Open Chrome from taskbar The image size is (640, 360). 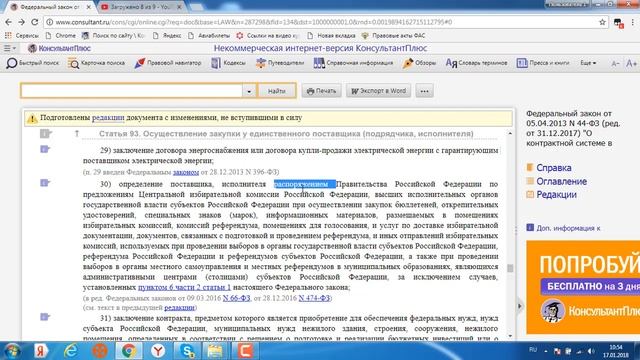point(129,351)
